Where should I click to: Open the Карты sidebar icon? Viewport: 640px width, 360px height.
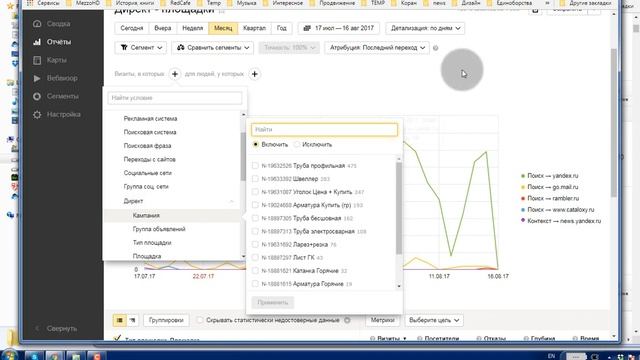[x=37, y=60]
